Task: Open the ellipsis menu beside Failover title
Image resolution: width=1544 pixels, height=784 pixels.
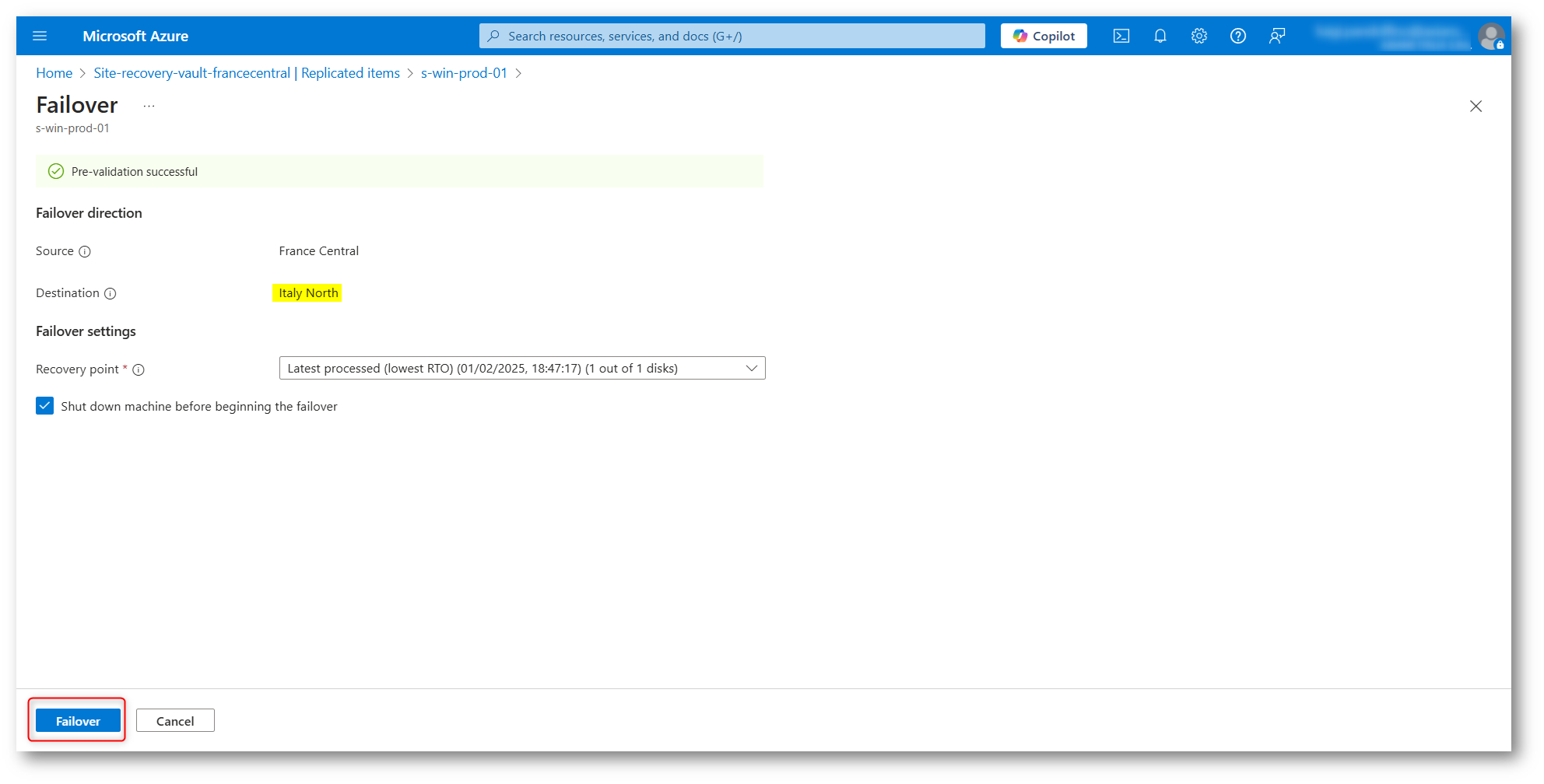Action: click(x=149, y=106)
